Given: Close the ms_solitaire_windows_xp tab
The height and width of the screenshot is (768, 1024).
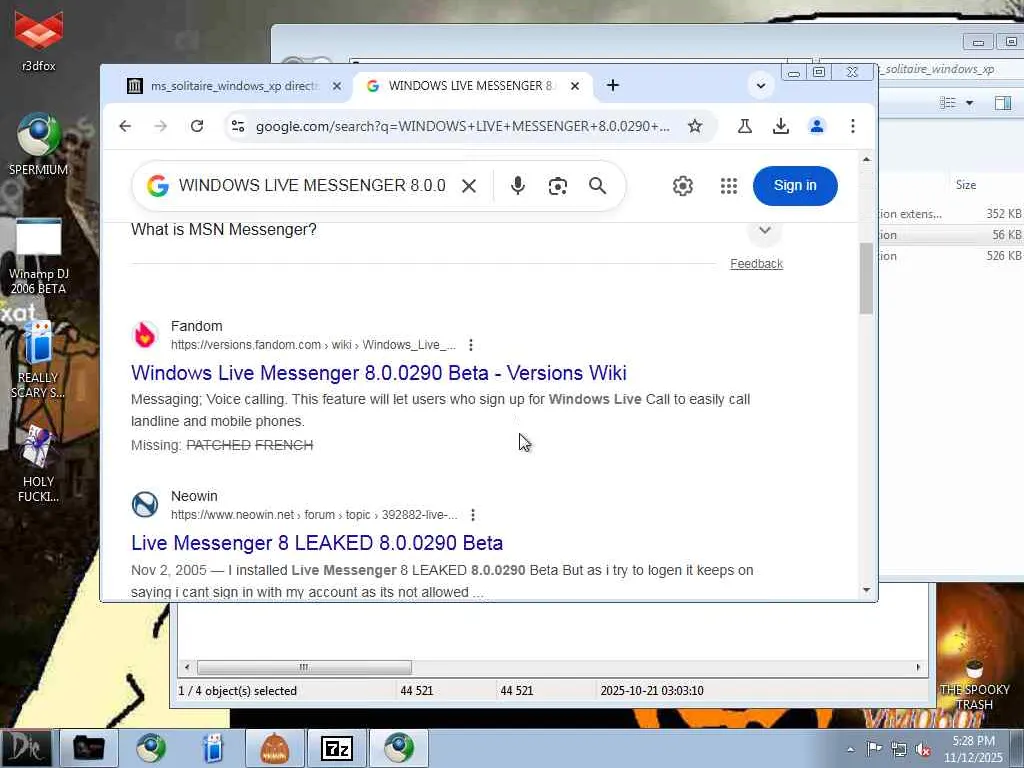Looking at the screenshot, I should coord(336,86).
